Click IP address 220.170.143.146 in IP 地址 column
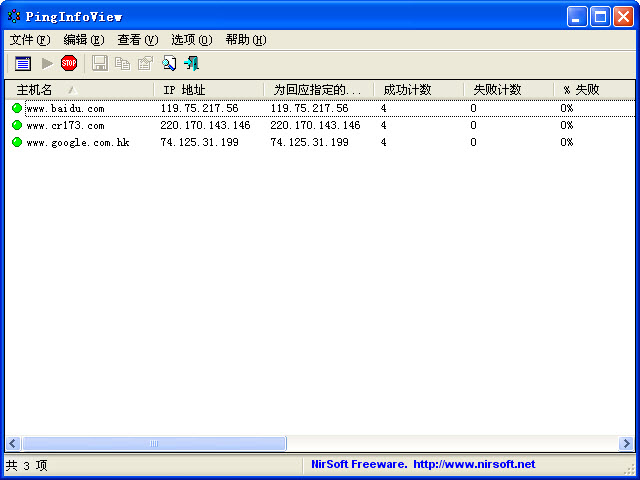This screenshot has width=640, height=480. coord(205,125)
